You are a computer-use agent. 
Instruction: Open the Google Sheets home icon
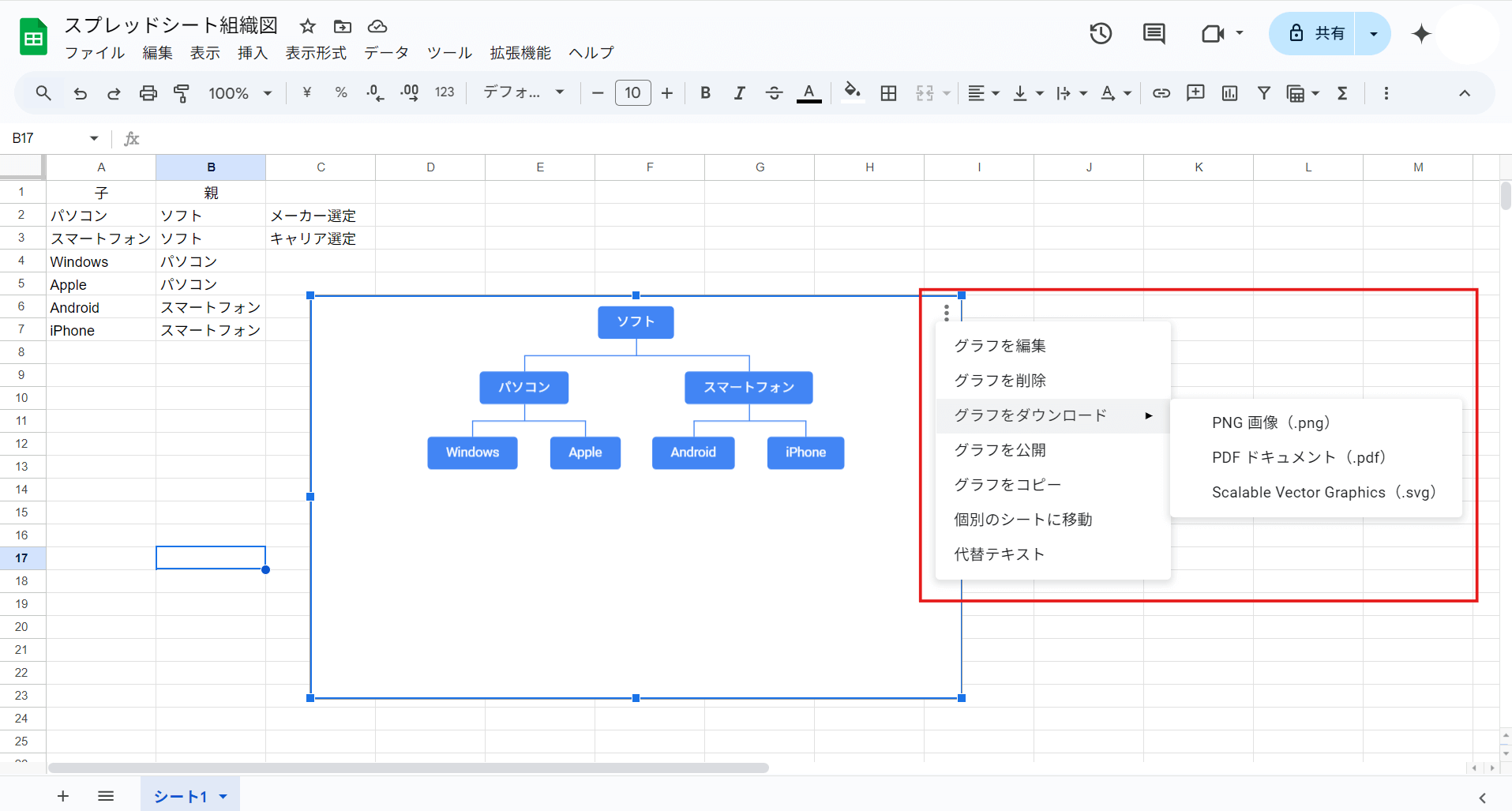coord(33,36)
